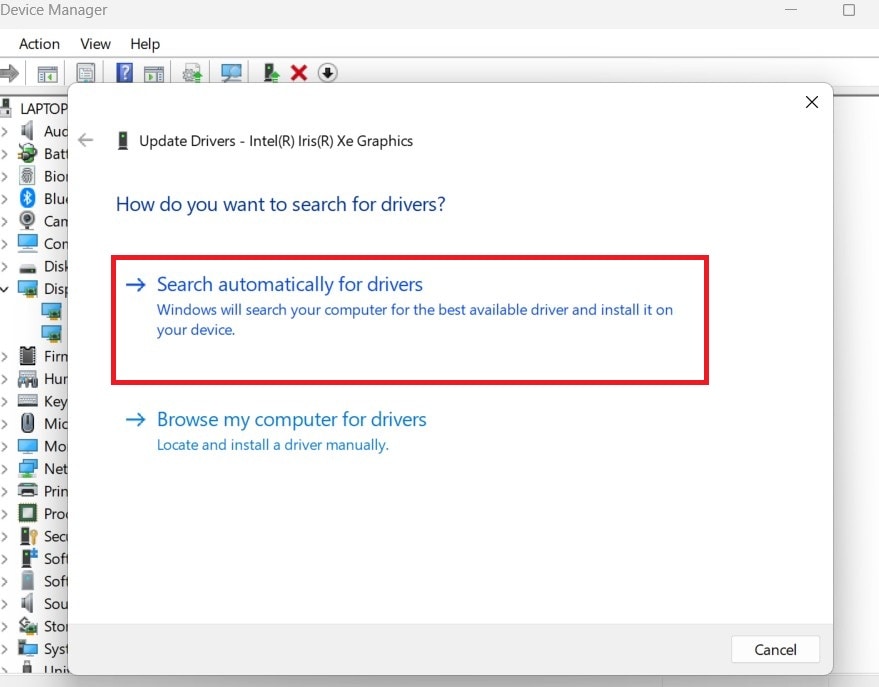
Task: Expand the Processors category chevron
Action: (x=4, y=514)
